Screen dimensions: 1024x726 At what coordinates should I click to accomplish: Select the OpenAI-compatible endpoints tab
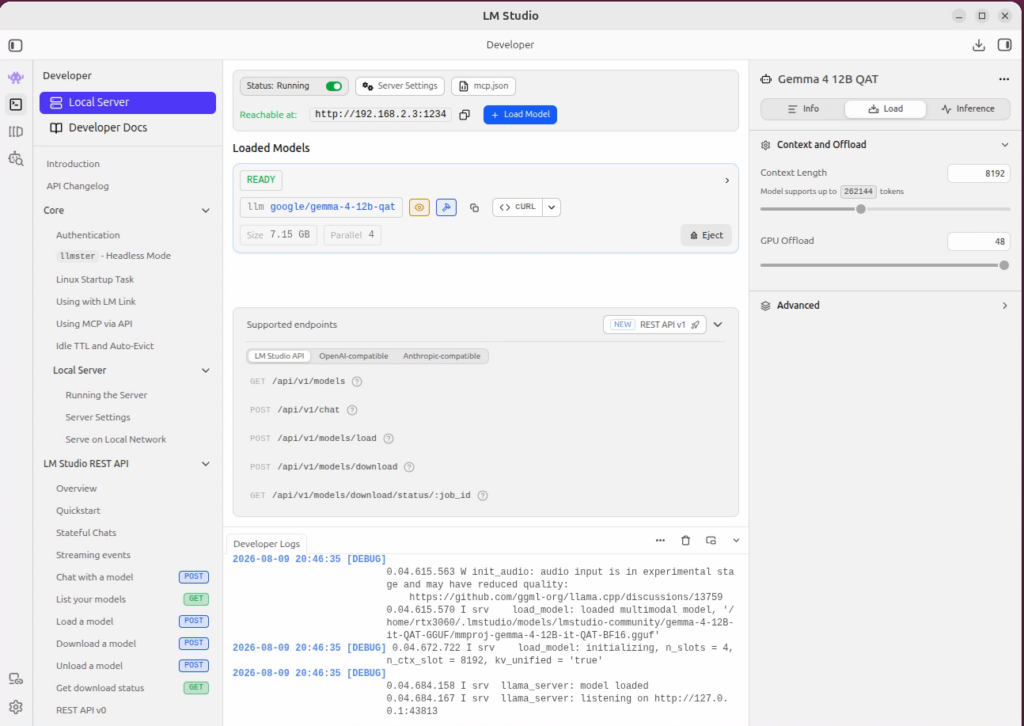(353, 356)
